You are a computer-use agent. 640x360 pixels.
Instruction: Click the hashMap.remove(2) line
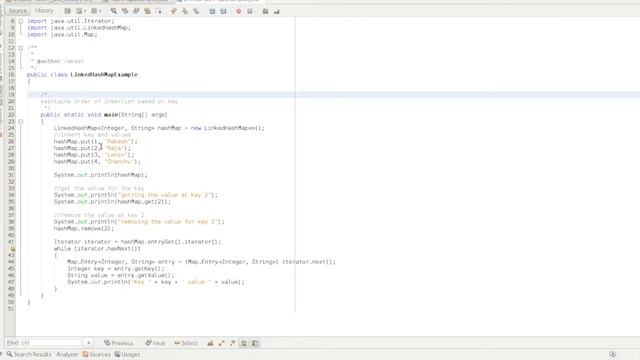84,229
